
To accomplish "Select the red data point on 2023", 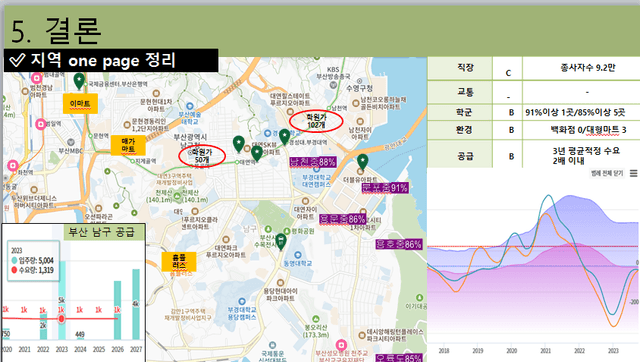I will click(61, 318).
